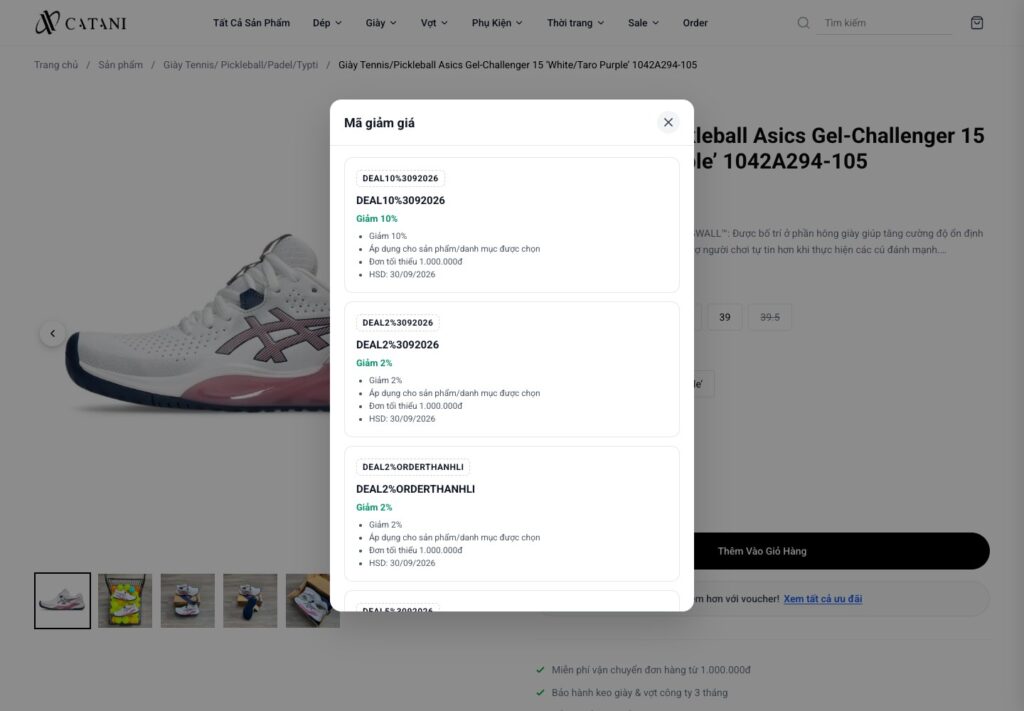Expand the Vợt dropdown menu
Screen dimensions: 1024x711
click(434, 23)
